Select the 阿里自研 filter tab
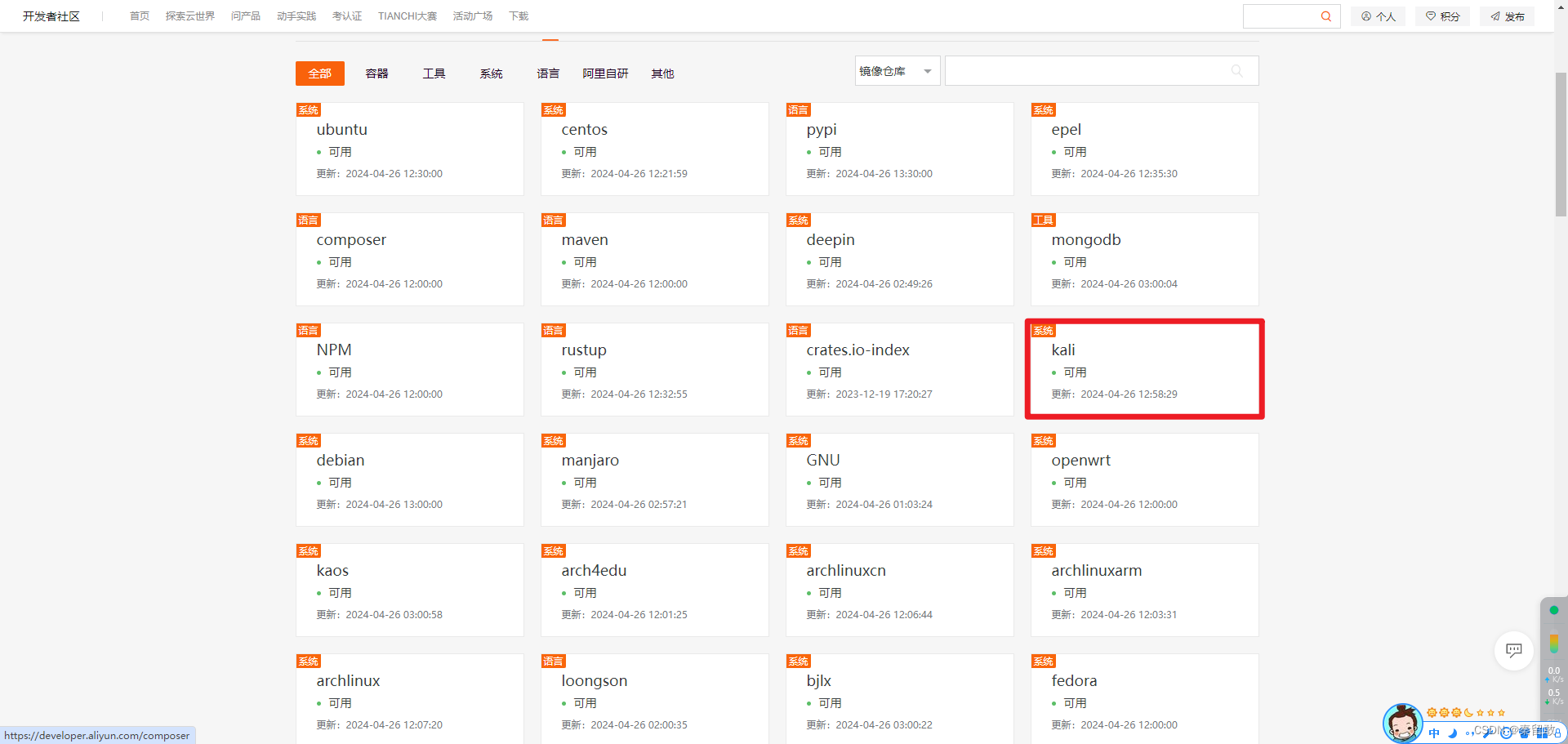Image resolution: width=1568 pixels, height=744 pixels. pyautogui.click(x=605, y=74)
